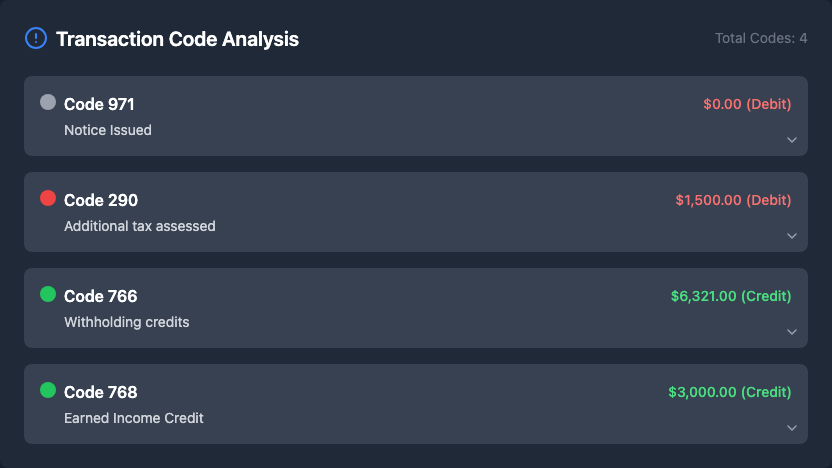Click the gray status dot for Code 971
Image resolution: width=832 pixels, height=468 pixels.
point(48,102)
